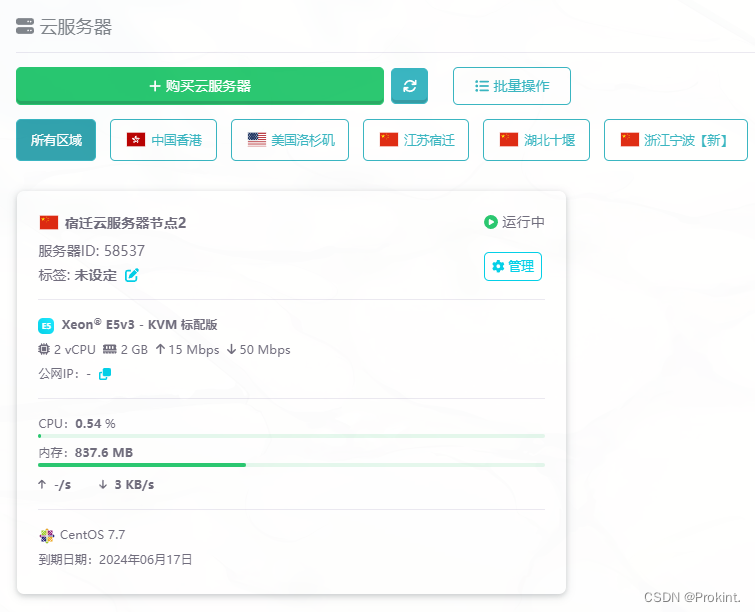Click the E5 processor badge icon
The height and width of the screenshot is (612, 755).
pyautogui.click(x=46, y=326)
